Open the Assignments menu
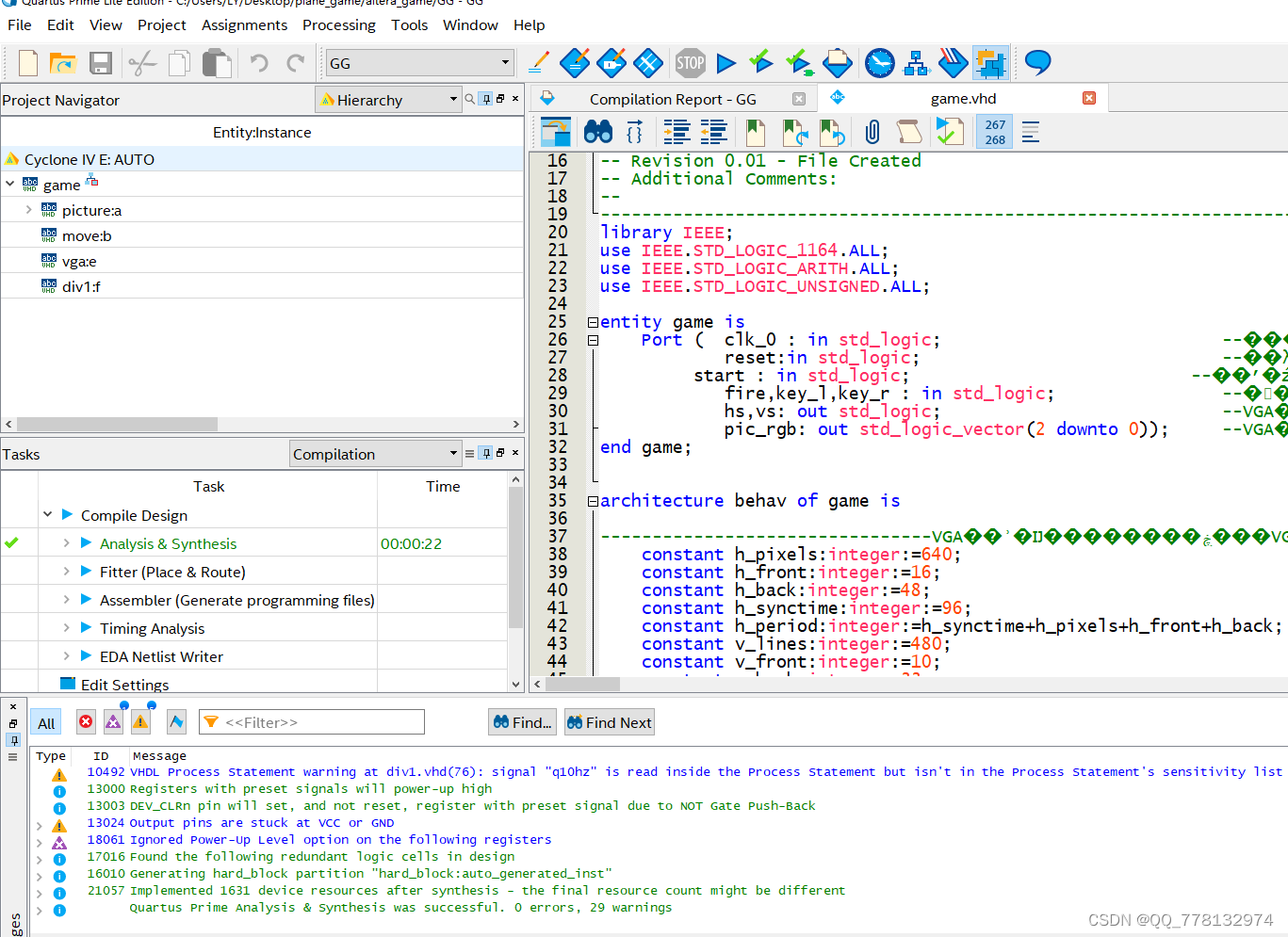The height and width of the screenshot is (937, 1288). point(244,25)
